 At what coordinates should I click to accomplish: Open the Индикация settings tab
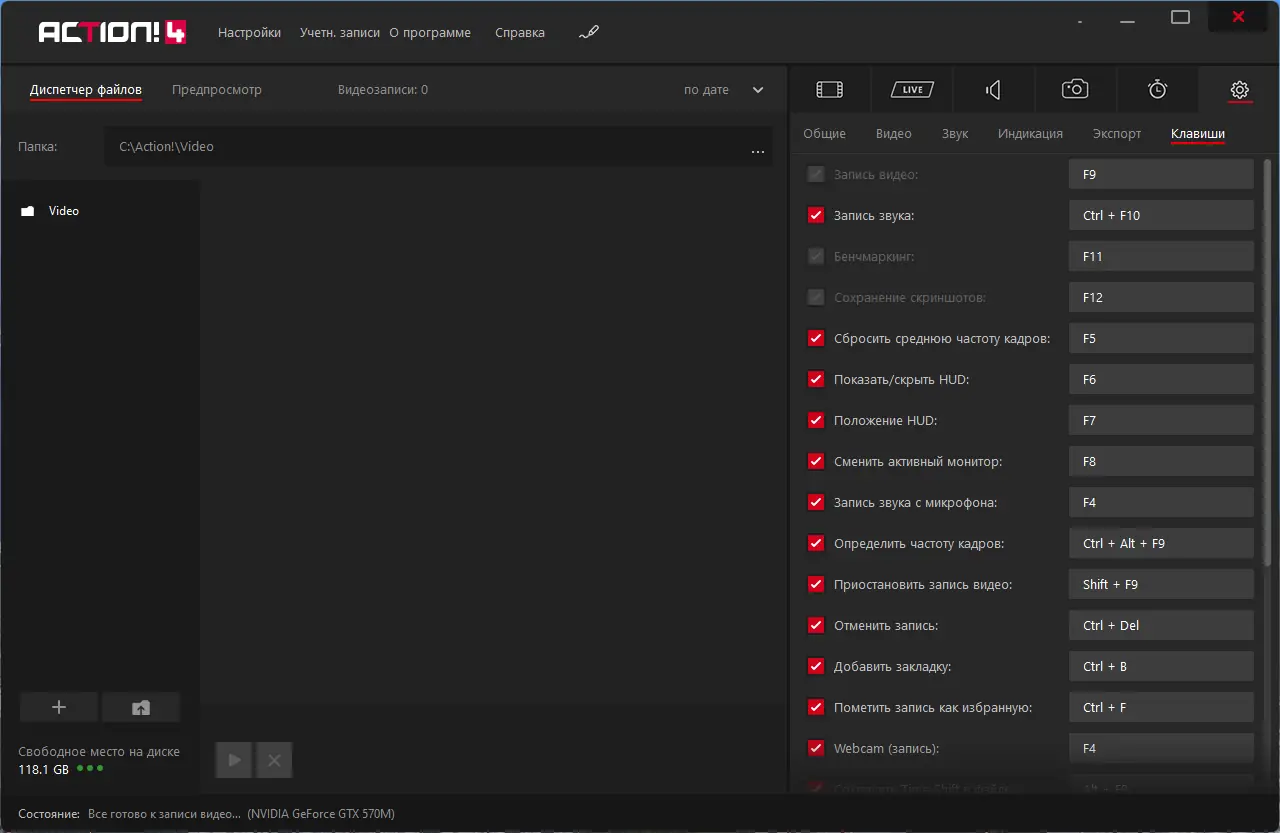pyautogui.click(x=1030, y=133)
